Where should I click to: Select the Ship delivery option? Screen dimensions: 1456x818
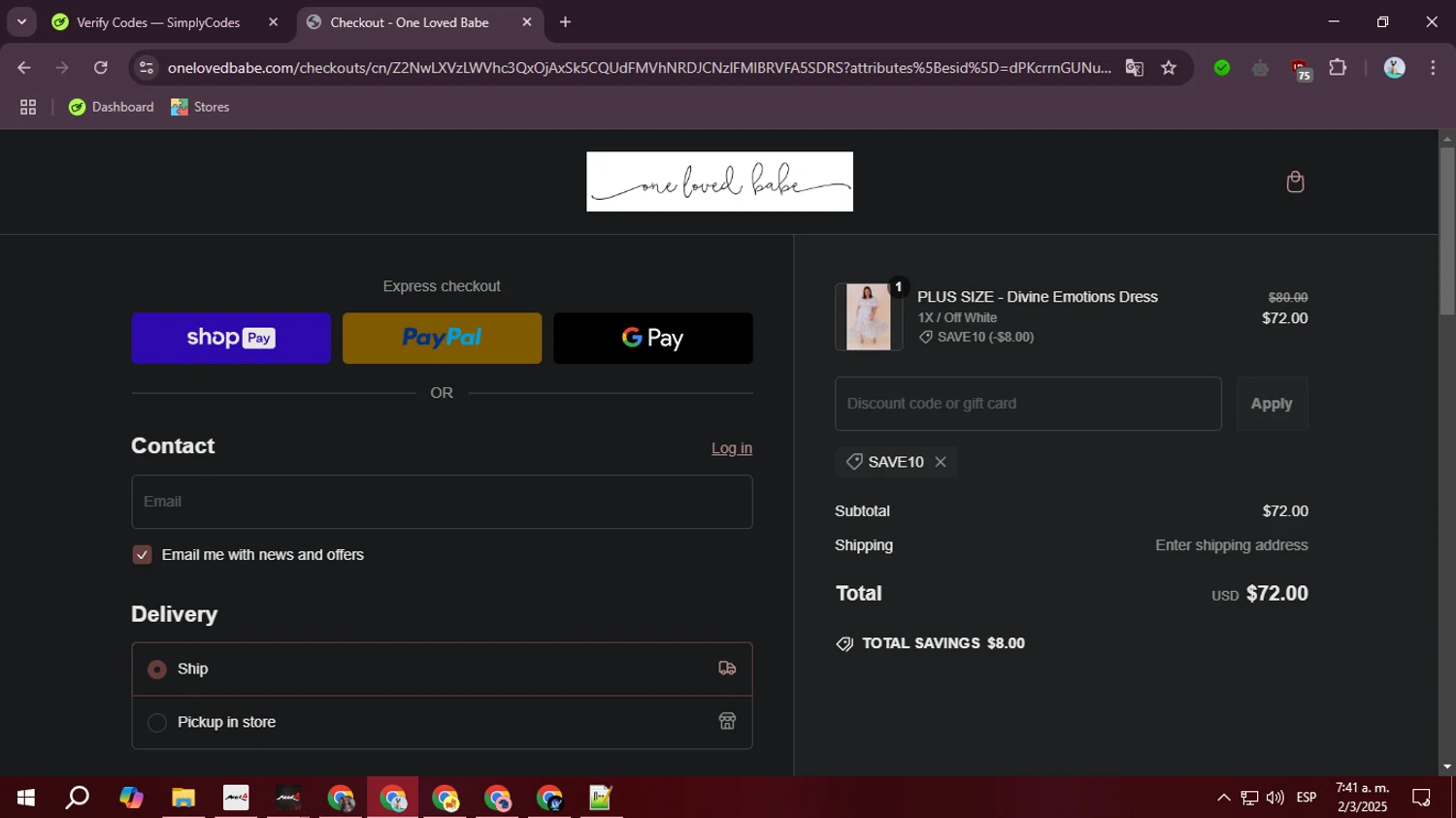(442, 670)
